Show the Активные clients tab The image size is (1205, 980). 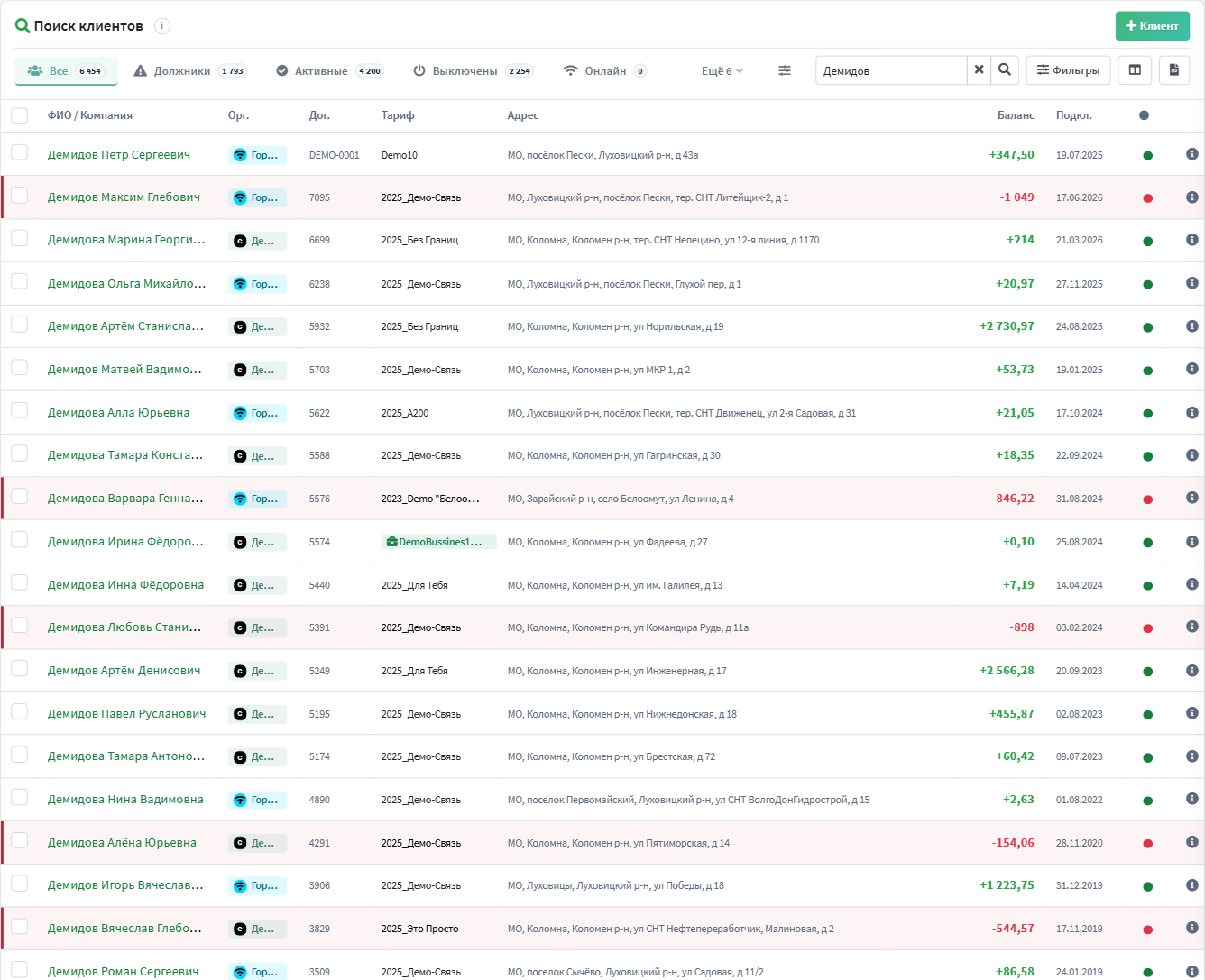(329, 71)
